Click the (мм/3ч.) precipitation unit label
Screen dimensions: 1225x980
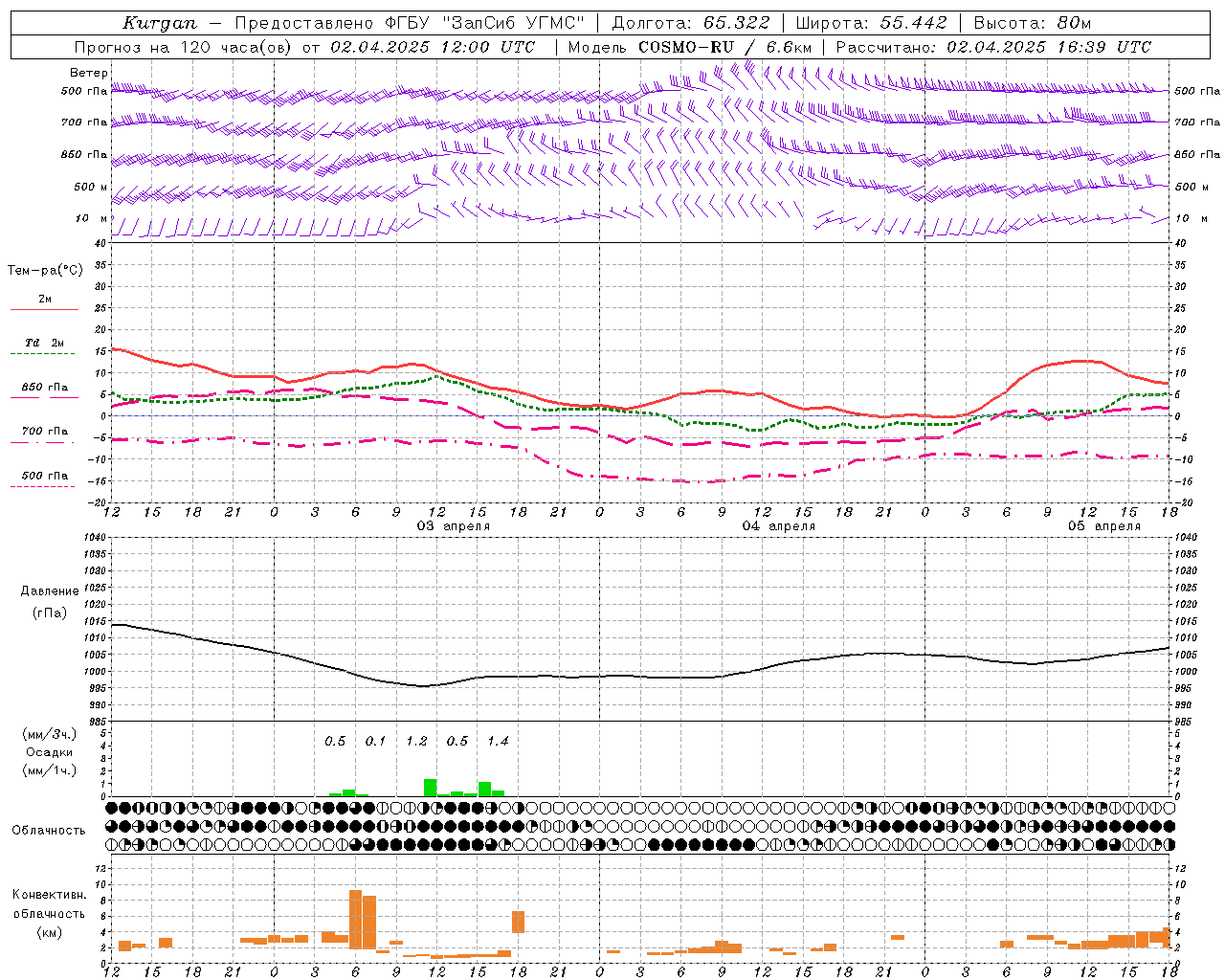click(50, 735)
